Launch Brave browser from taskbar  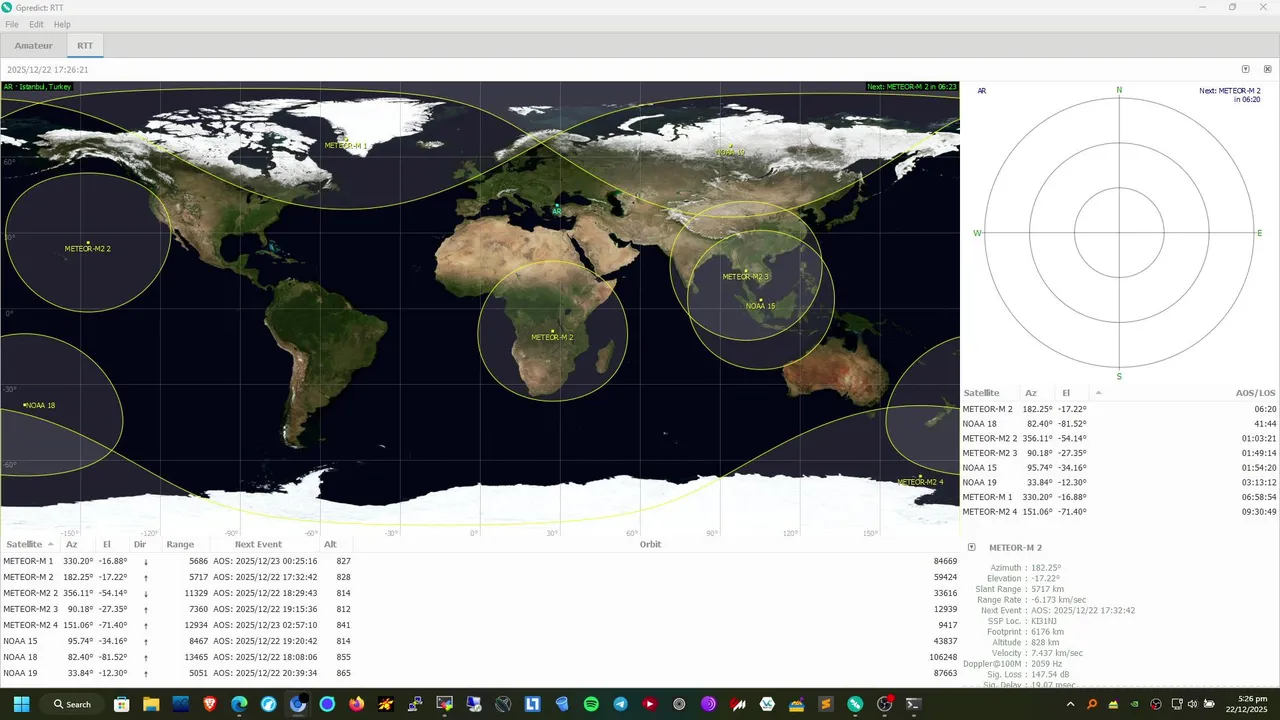pos(210,704)
